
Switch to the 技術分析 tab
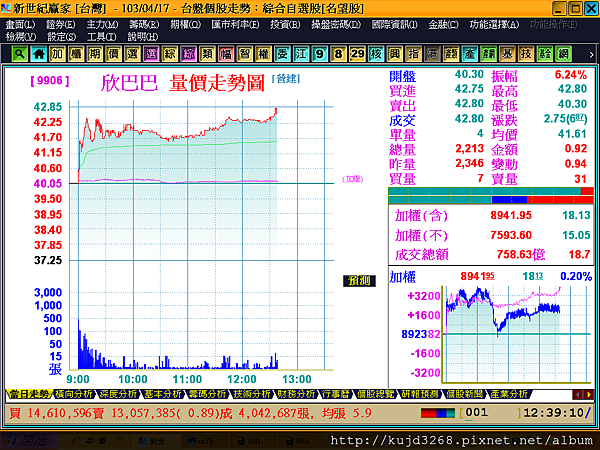[253, 394]
